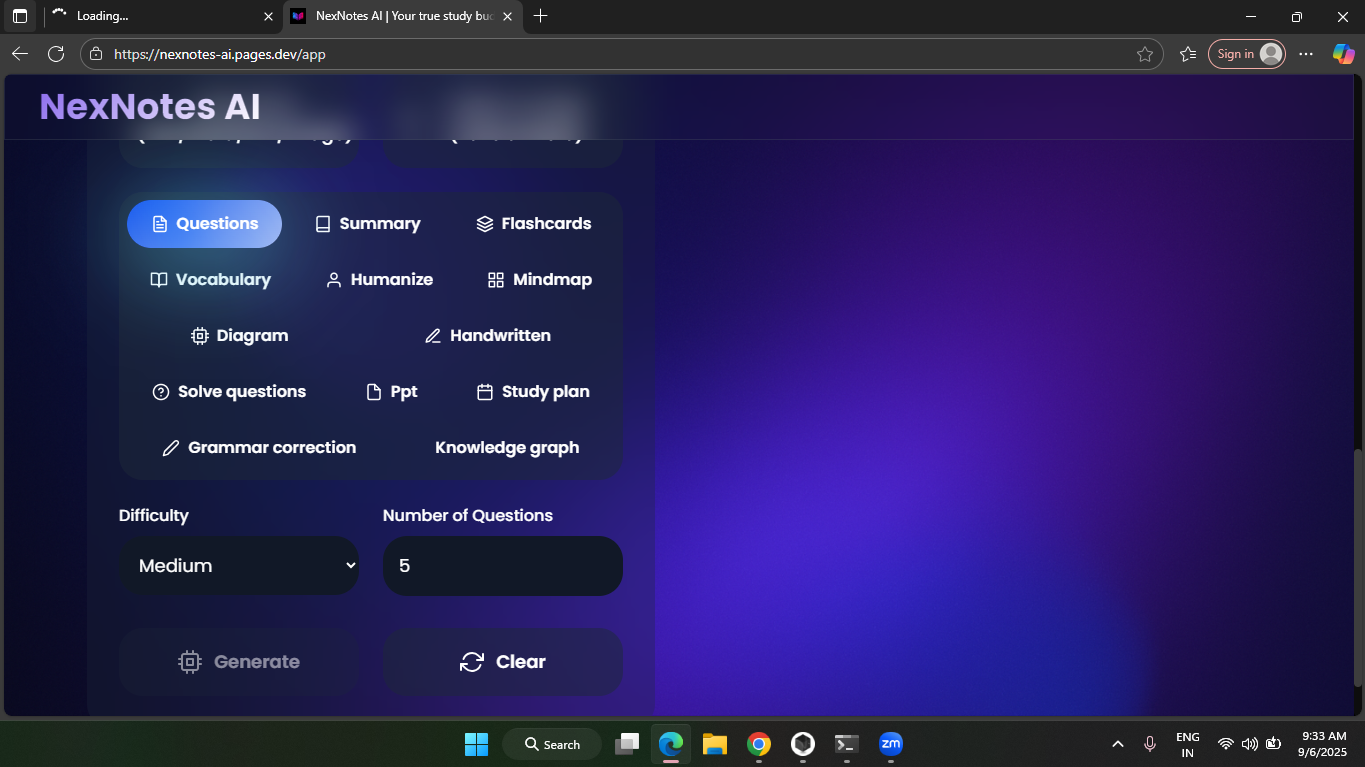The width and height of the screenshot is (1365, 767).
Task: Open the tab actions menu icon
Action: (19, 16)
